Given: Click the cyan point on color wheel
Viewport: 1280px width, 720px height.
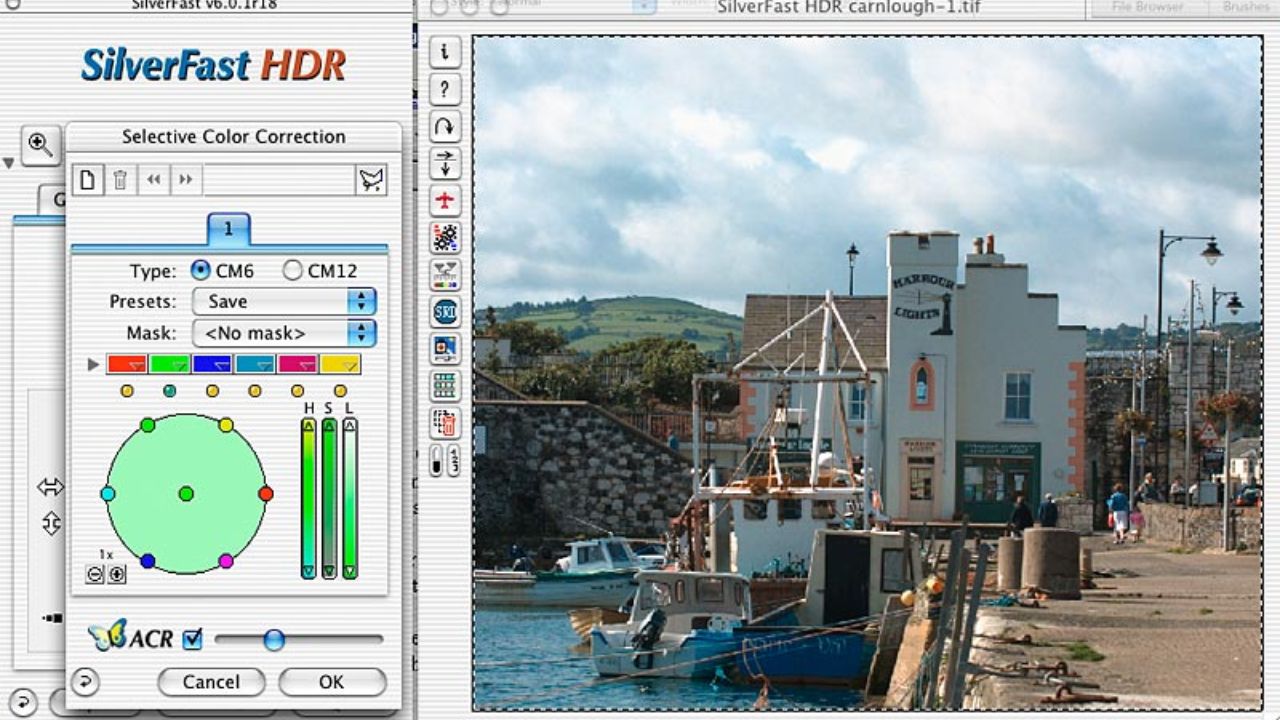Looking at the screenshot, I should (107, 494).
